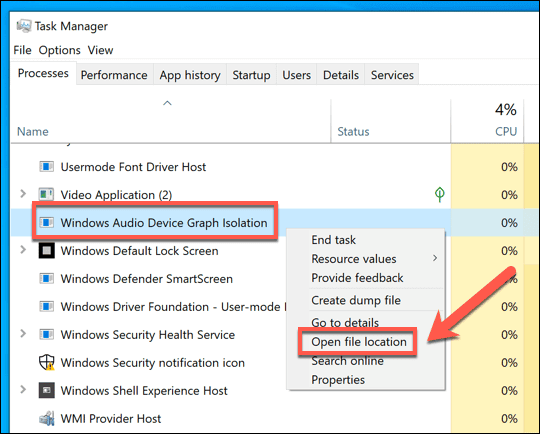Viewport: 540px width, 434px height.
Task: Expand the Windows Security Health Service group
Action: point(23,333)
